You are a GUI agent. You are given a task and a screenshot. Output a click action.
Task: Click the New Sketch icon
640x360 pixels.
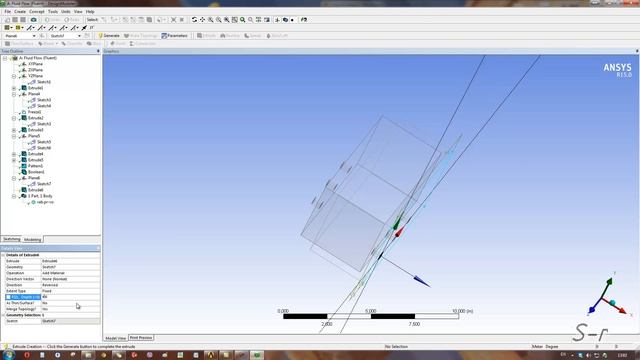click(x=87, y=36)
